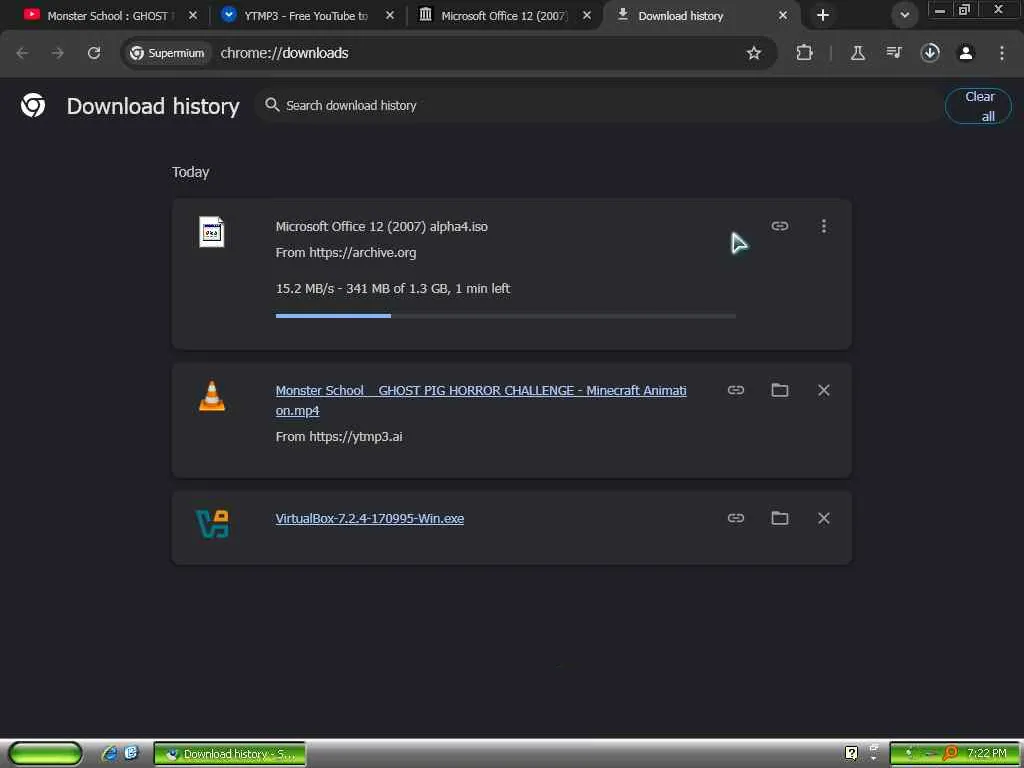Image resolution: width=1024 pixels, height=768 pixels.
Task: Go forward to next page
Action: [x=58, y=53]
